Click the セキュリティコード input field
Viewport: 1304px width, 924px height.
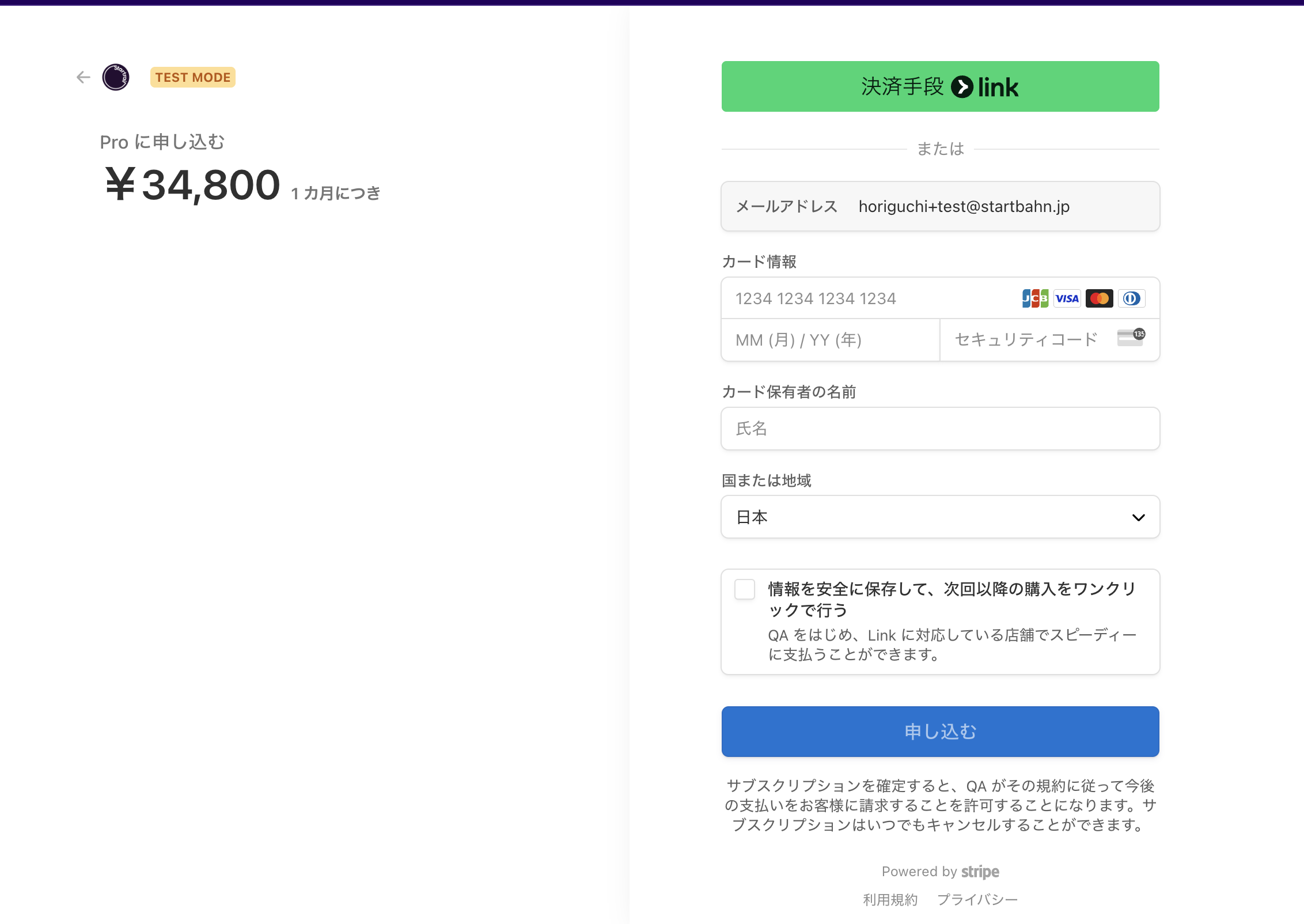[x=1025, y=340]
